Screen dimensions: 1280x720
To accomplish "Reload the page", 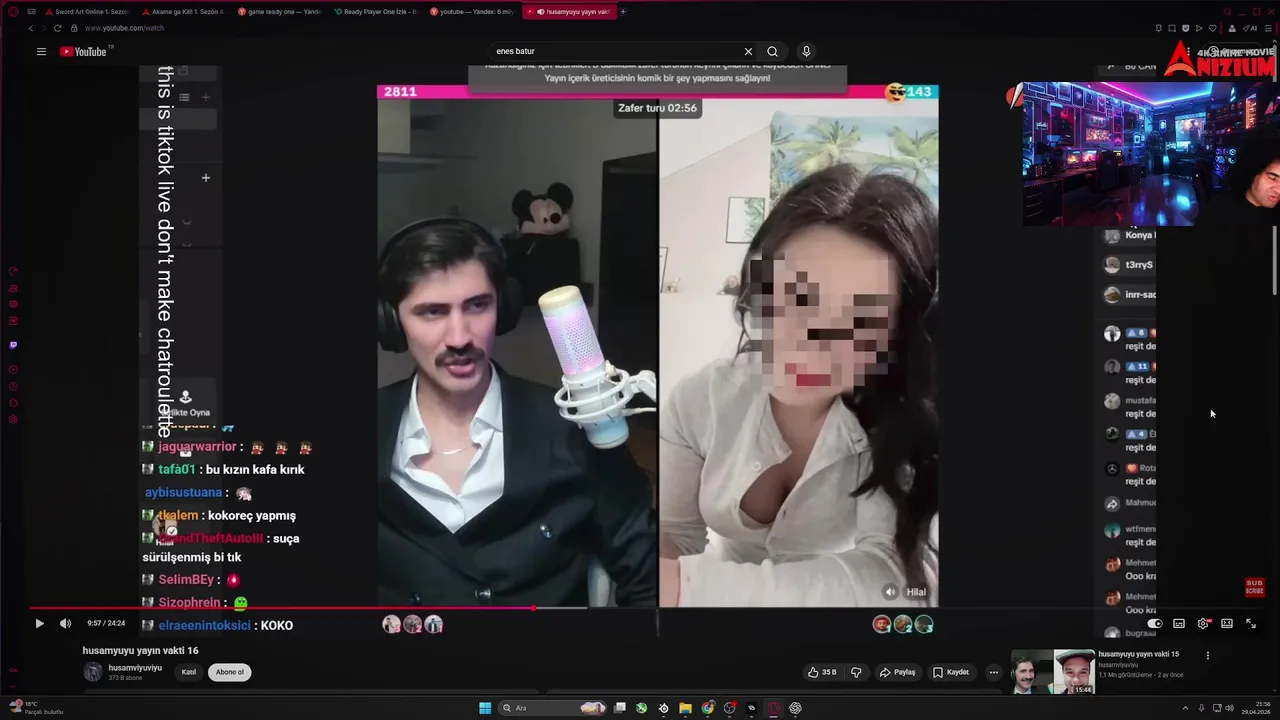I will pyautogui.click(x=58, y=28).
